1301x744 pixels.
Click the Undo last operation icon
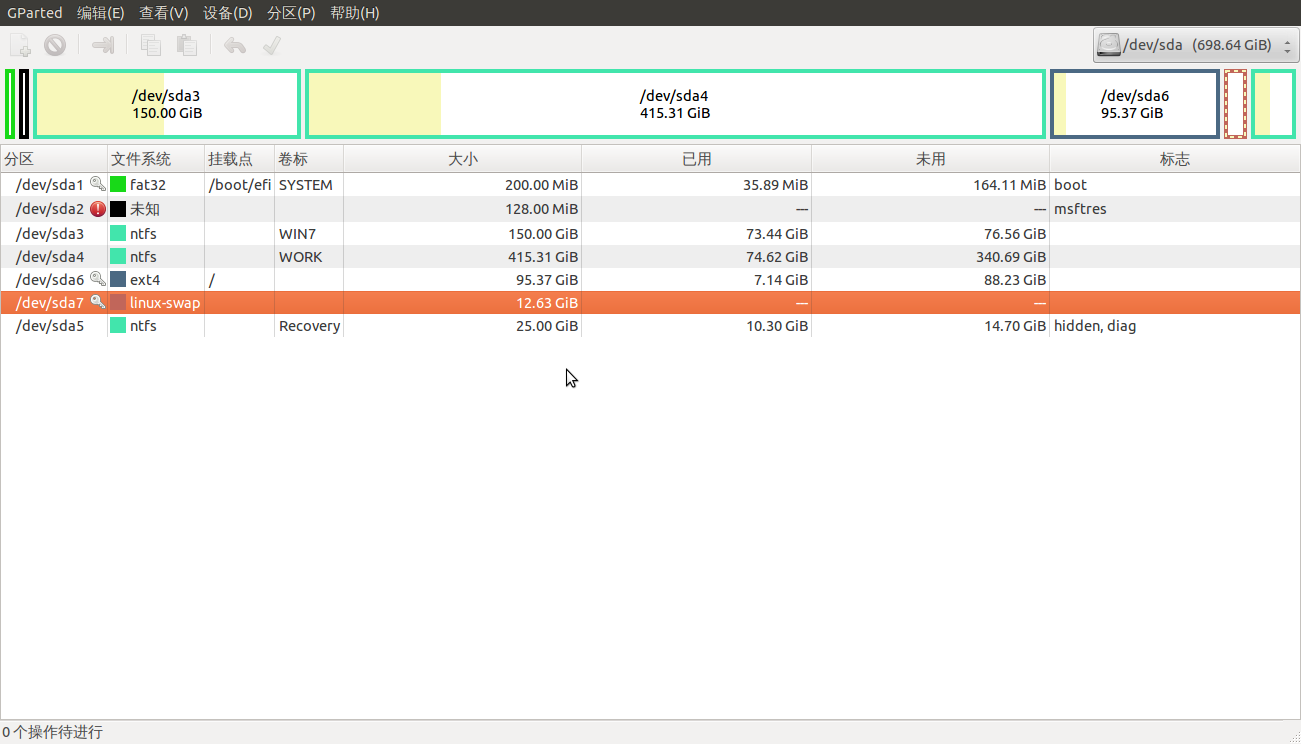(x=235, y=45)
